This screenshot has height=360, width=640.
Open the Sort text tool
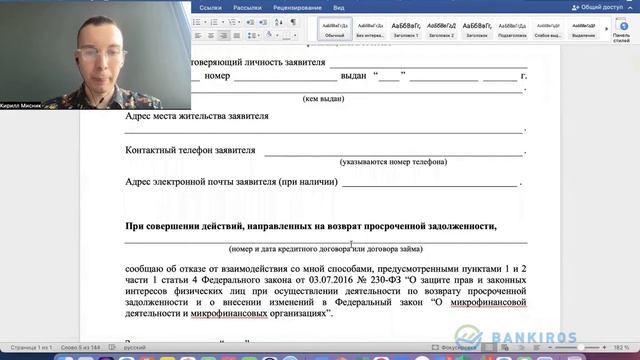tap(278, 22)
